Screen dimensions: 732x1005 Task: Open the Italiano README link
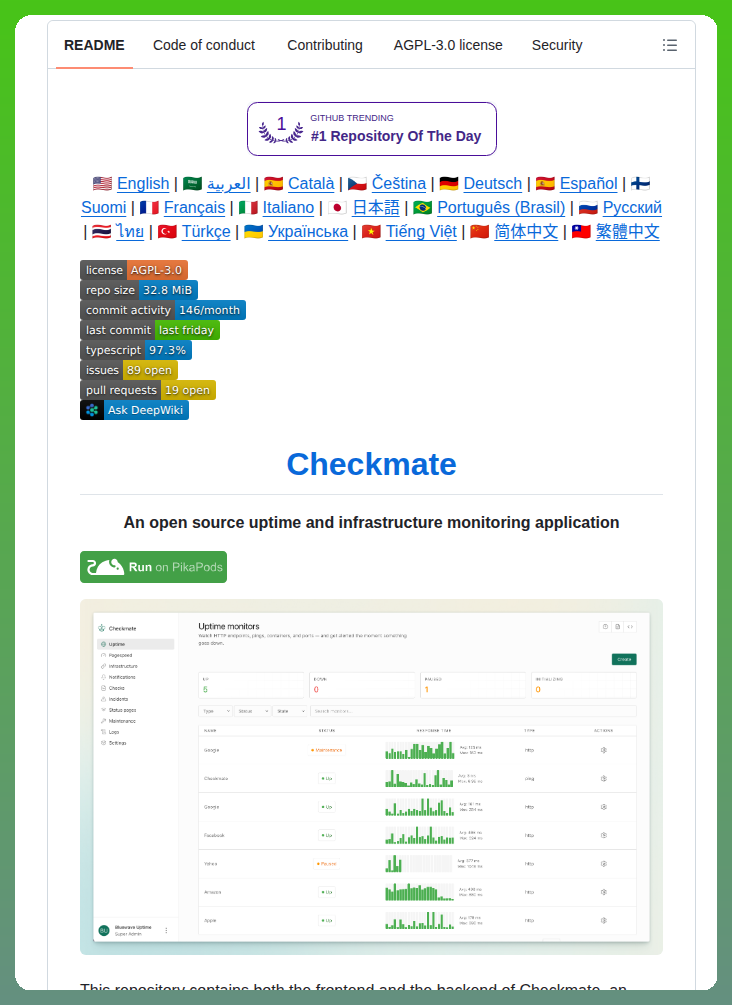pos(288,208)
